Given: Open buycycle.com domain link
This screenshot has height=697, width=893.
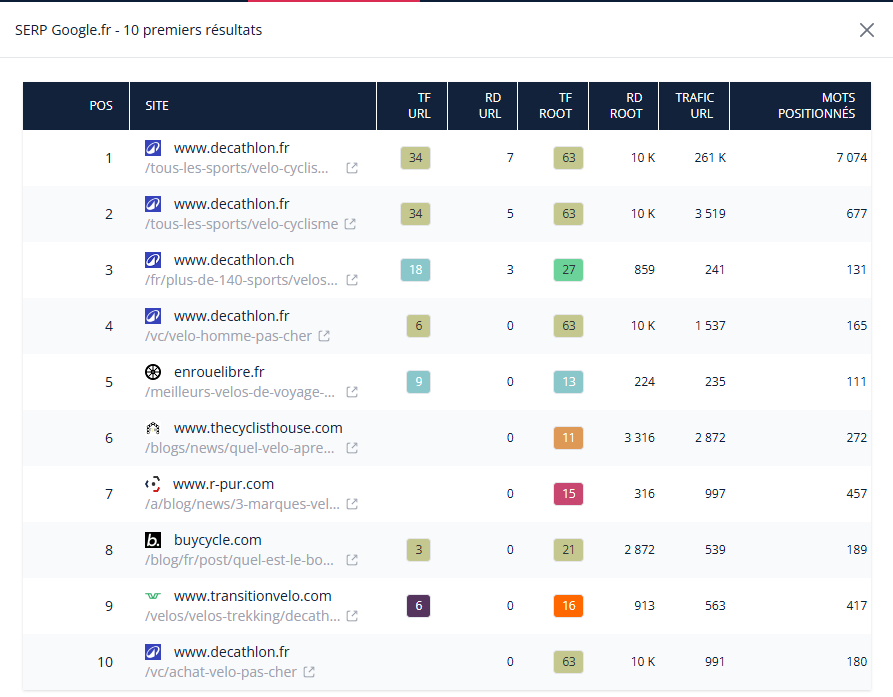Looking at the screenshot, I should tap(218, 540).
